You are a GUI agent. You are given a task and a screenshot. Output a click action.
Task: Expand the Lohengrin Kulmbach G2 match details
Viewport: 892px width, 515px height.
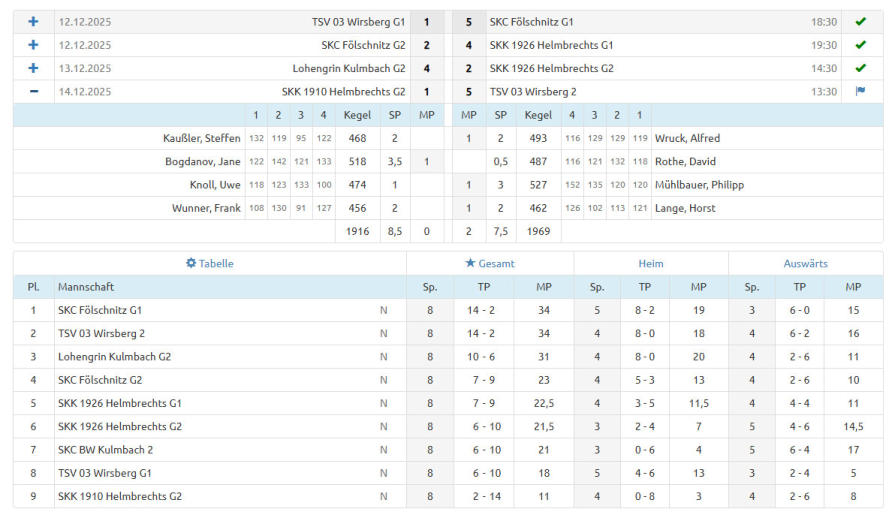point(33,68)
